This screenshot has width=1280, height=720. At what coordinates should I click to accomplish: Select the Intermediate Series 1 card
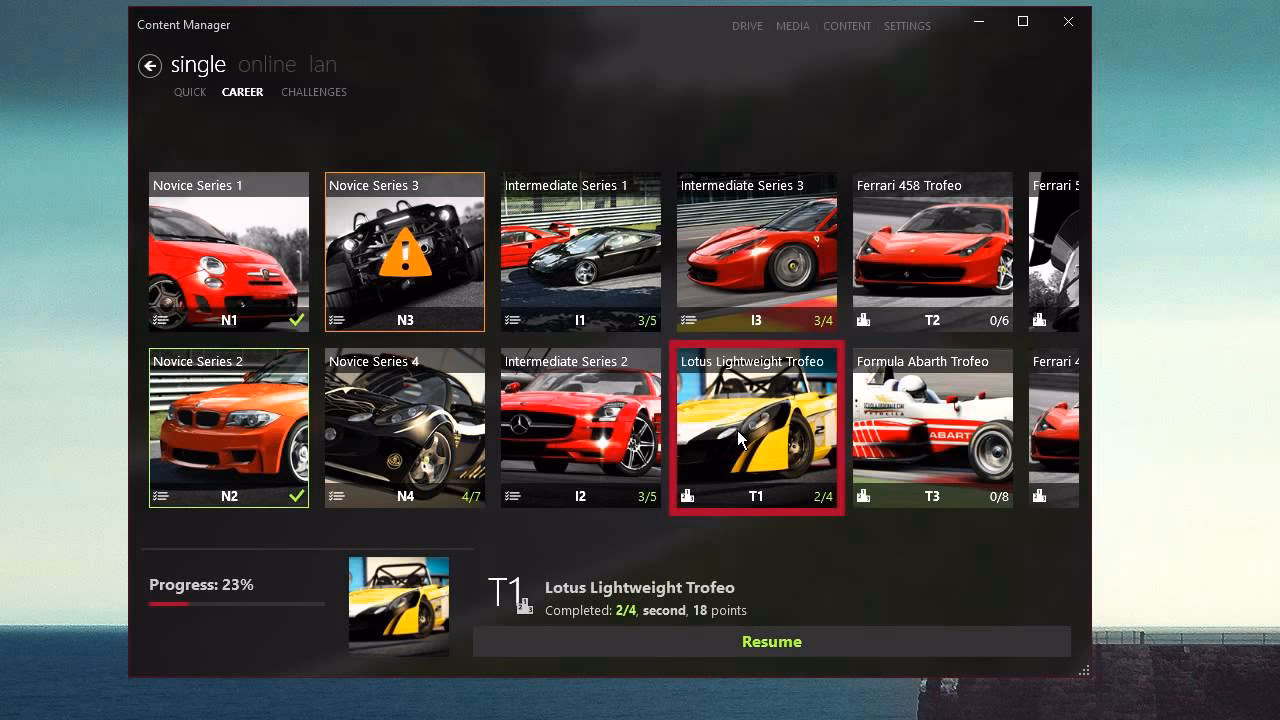point(581,252)
